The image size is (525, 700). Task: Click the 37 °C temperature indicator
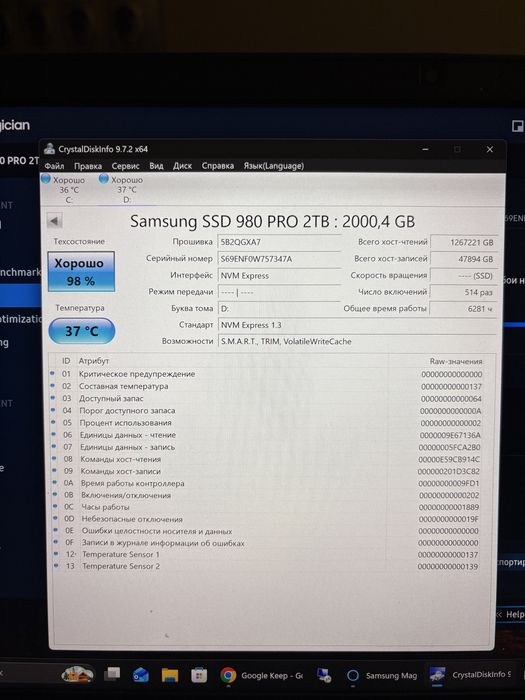82,331
